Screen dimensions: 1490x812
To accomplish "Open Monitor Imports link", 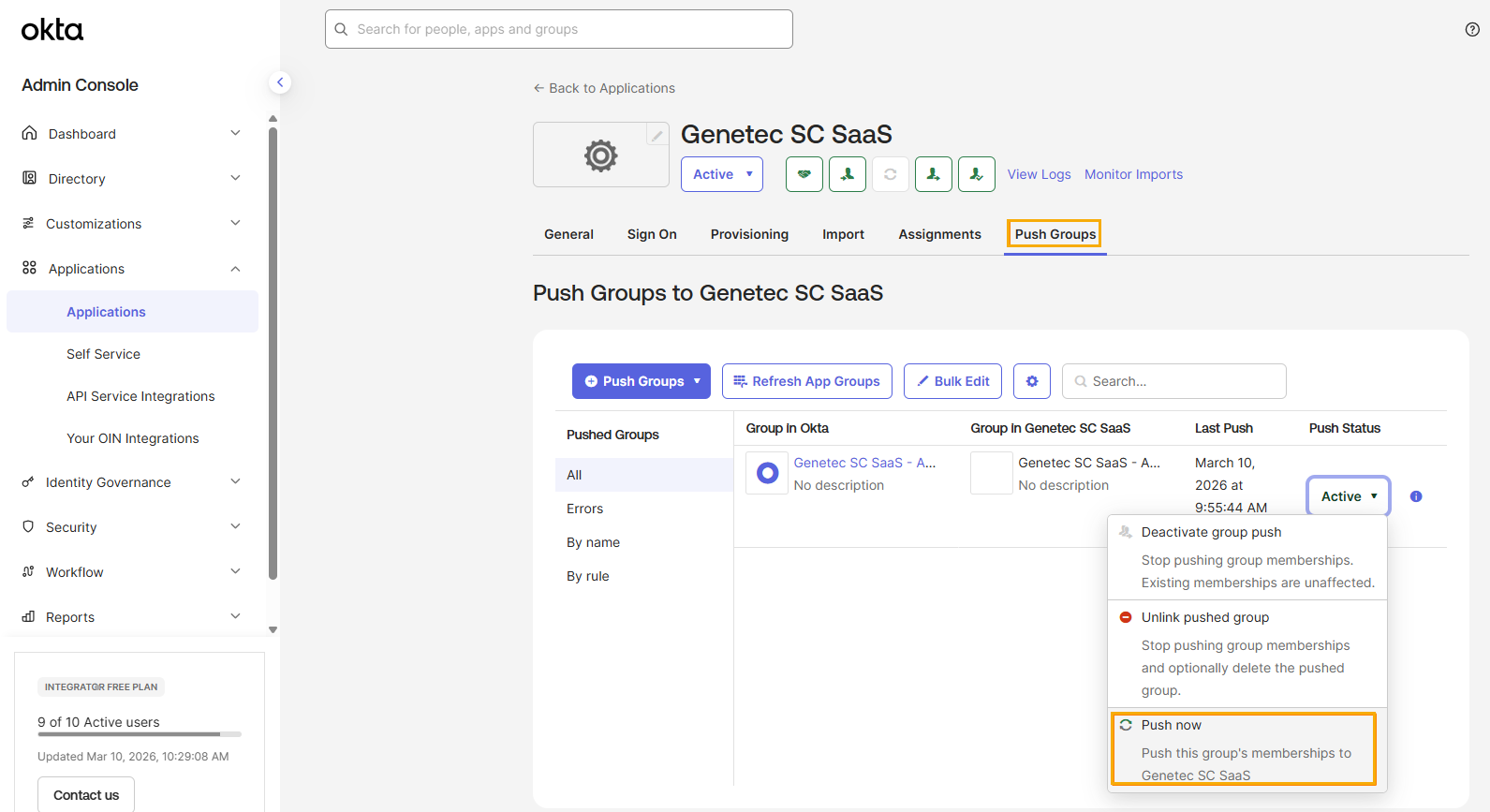I will click(1133, 174).
